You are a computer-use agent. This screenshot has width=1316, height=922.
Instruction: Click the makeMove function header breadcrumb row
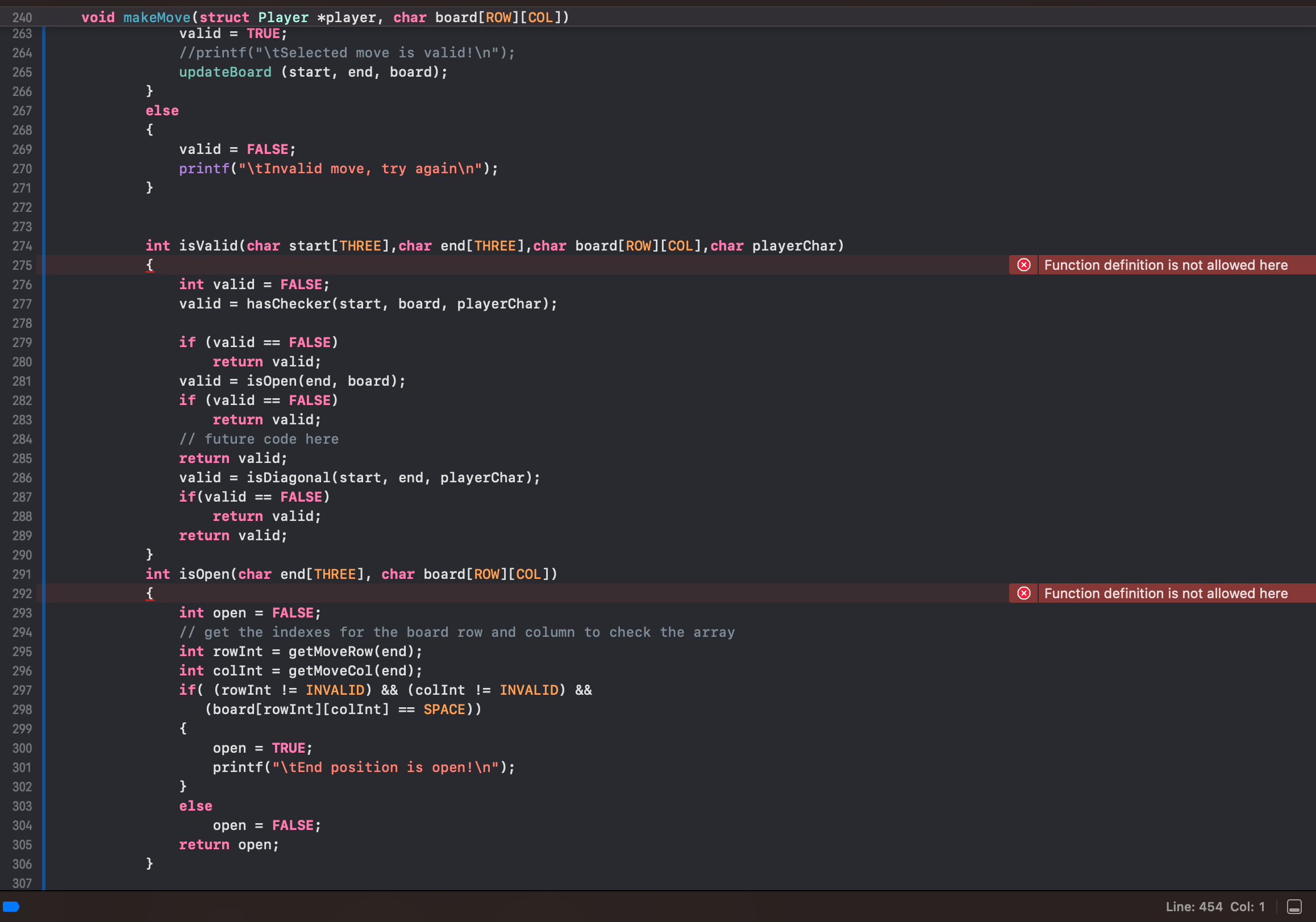(x=157, y=17)
